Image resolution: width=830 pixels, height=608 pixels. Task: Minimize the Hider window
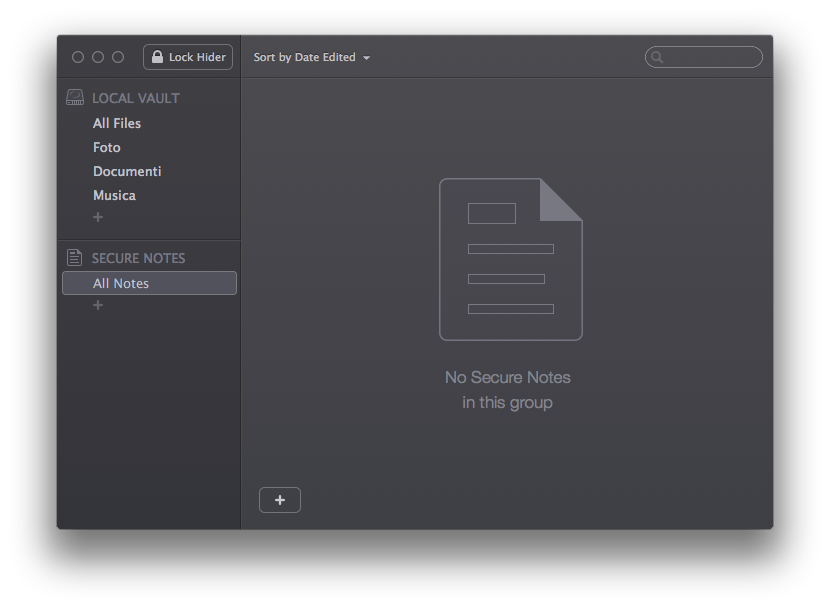click(x=98, y=57)
